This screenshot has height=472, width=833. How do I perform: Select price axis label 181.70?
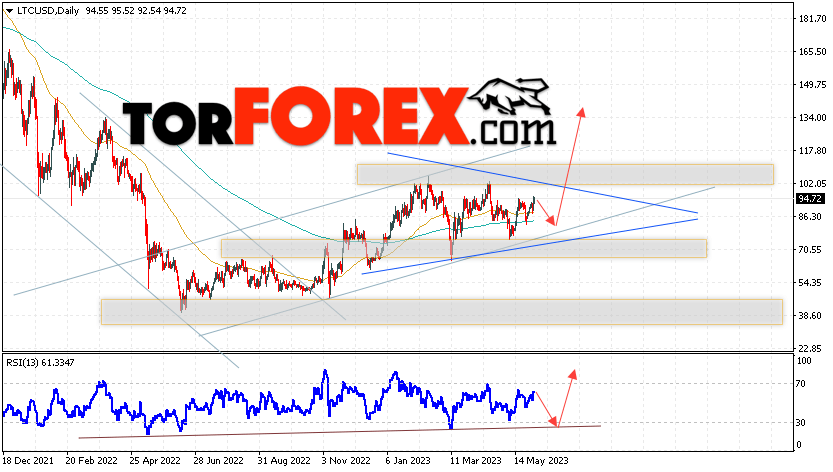pos(812,19)
